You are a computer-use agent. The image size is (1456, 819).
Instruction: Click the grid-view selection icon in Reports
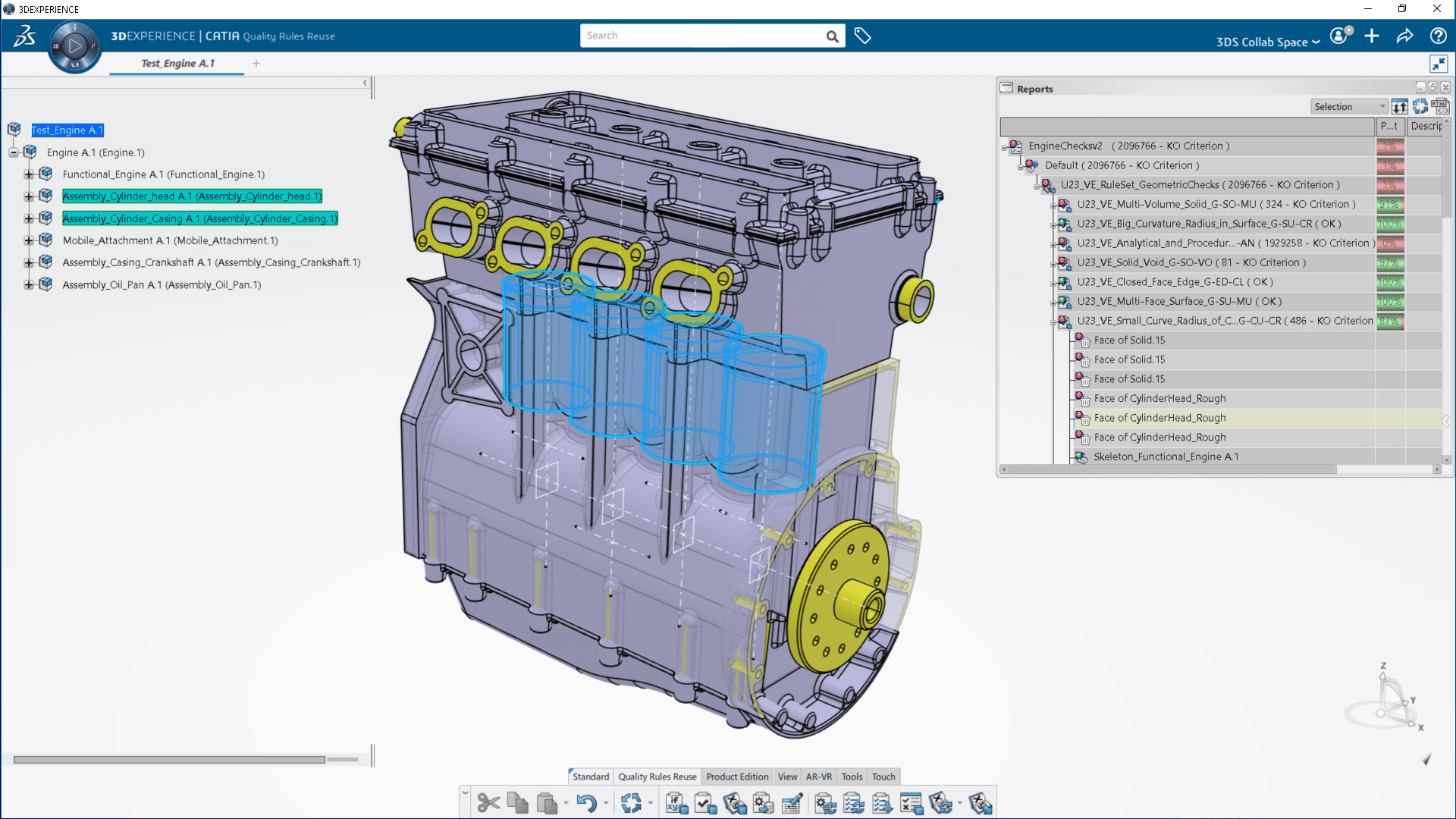click(1399, 106)
